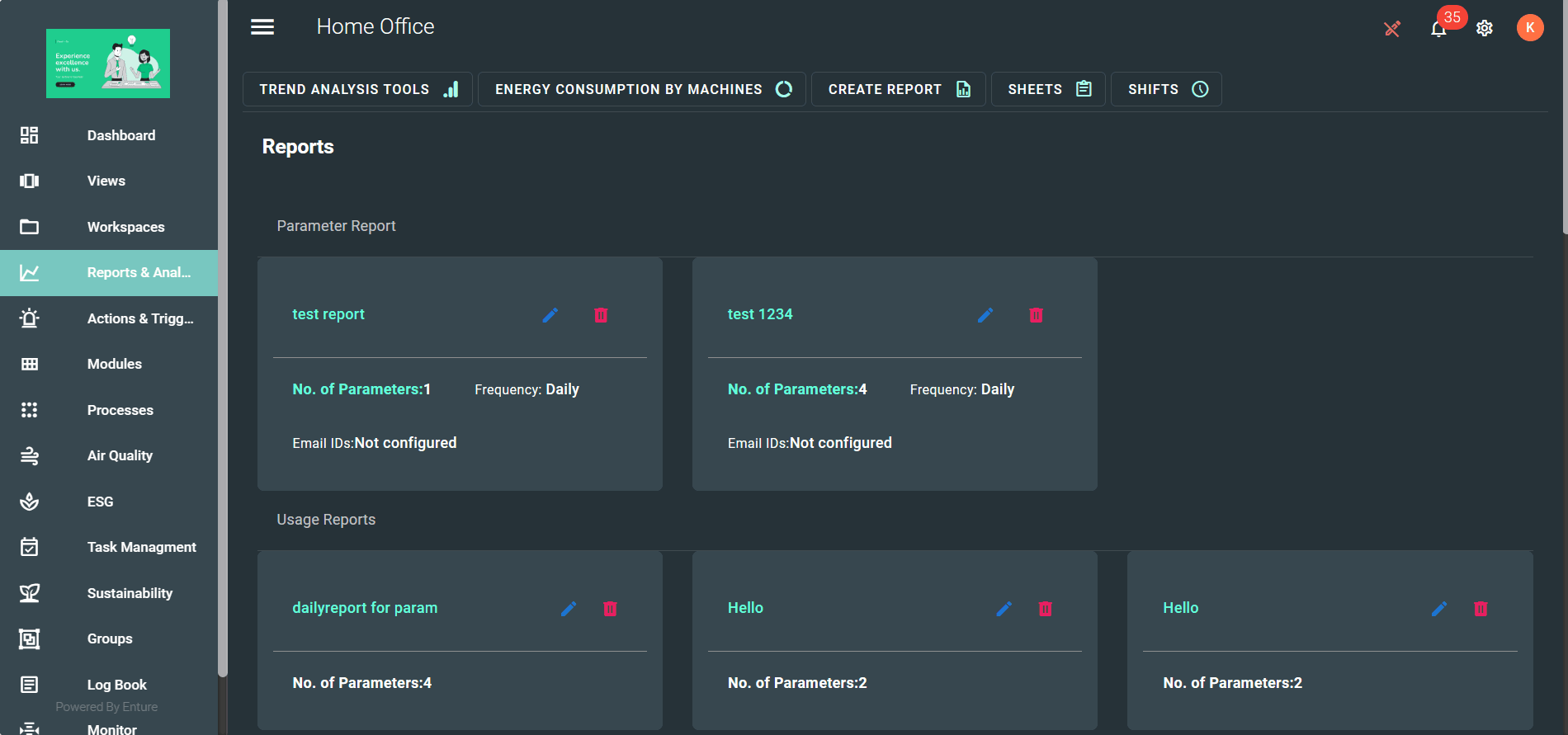Click 'Home Office' header title
The height and width of the screenshot is (735, 1568).
pos(375,26)
